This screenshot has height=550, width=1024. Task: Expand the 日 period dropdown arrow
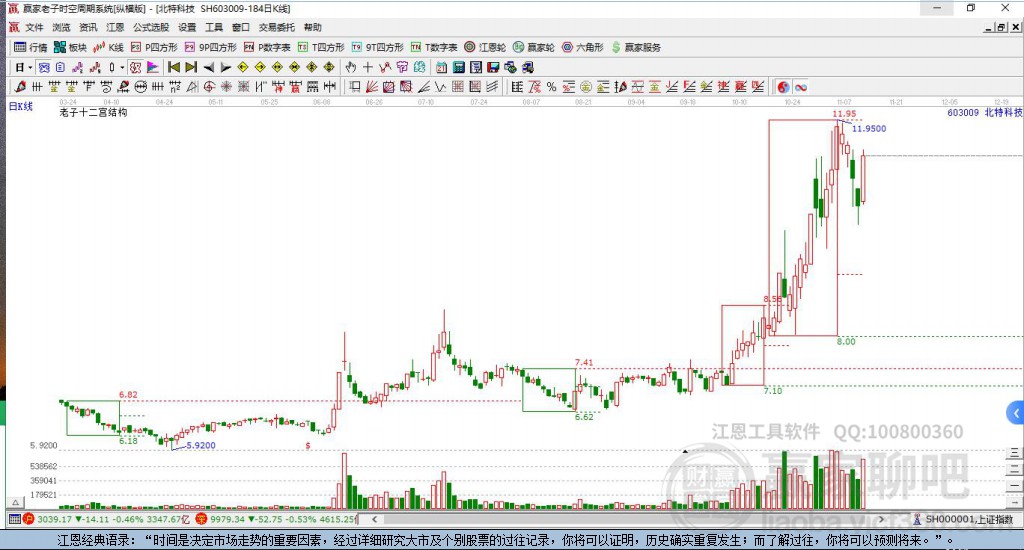click(x=30, y=67)
